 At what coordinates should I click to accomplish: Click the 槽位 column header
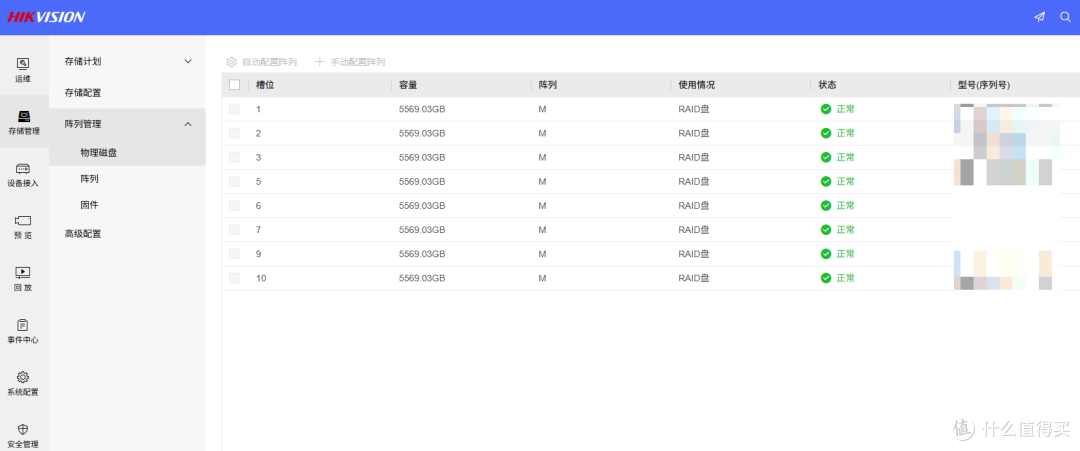[x=265, y=85]
